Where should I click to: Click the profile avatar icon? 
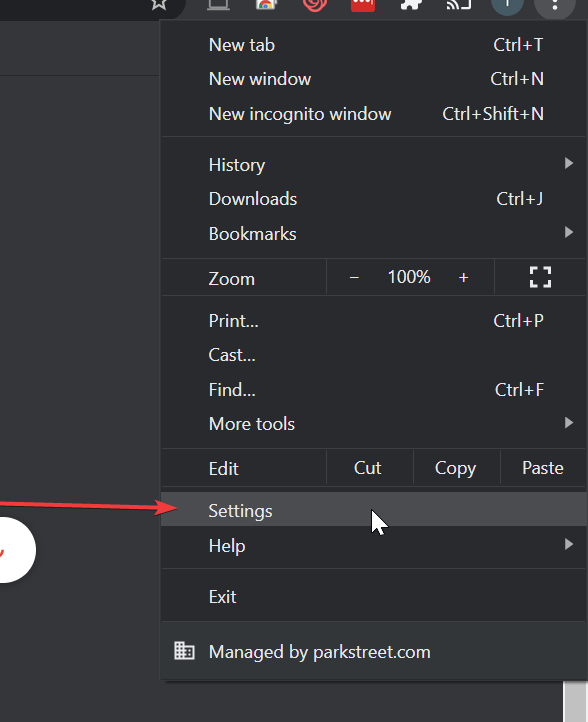coord(507,5)
